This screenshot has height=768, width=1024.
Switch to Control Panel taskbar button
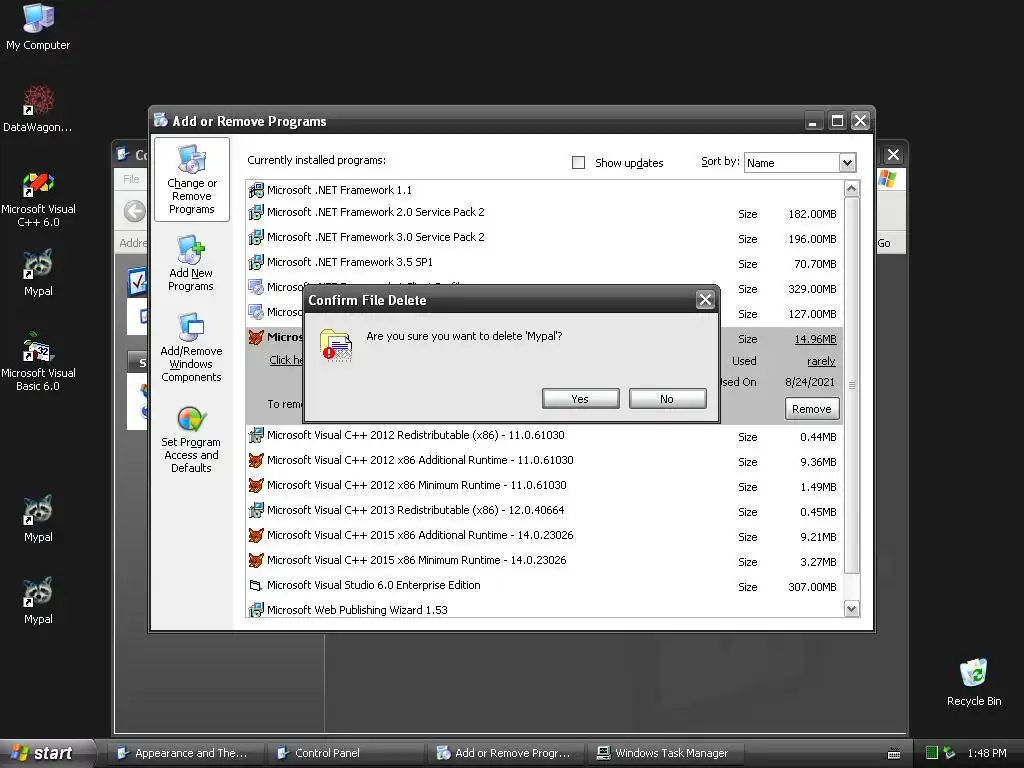pyautogui.click(x=346, y=753)
